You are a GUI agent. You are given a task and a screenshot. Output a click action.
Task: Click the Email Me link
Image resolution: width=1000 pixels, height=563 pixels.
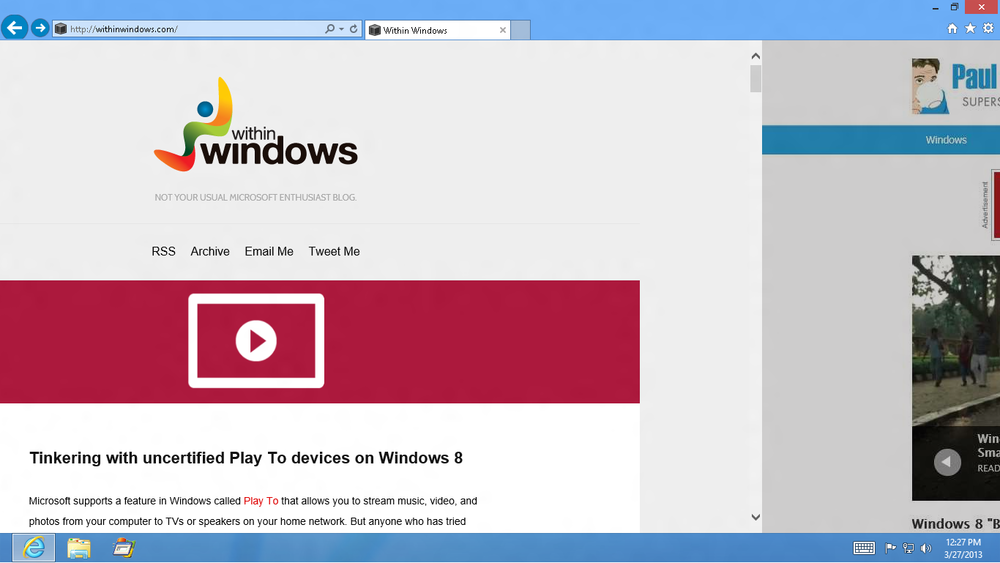pos(269,252)
